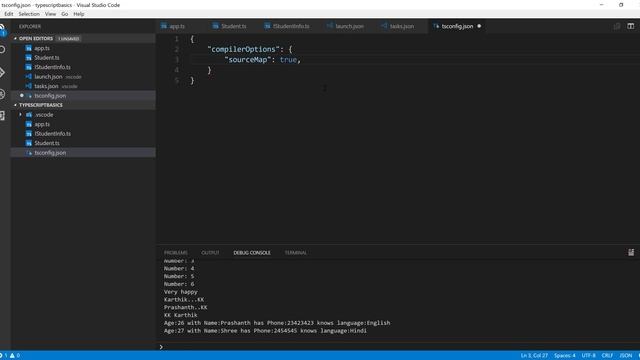640x360 pixels.
Task: Open the Debug view icon
Action: click(2, 94)
